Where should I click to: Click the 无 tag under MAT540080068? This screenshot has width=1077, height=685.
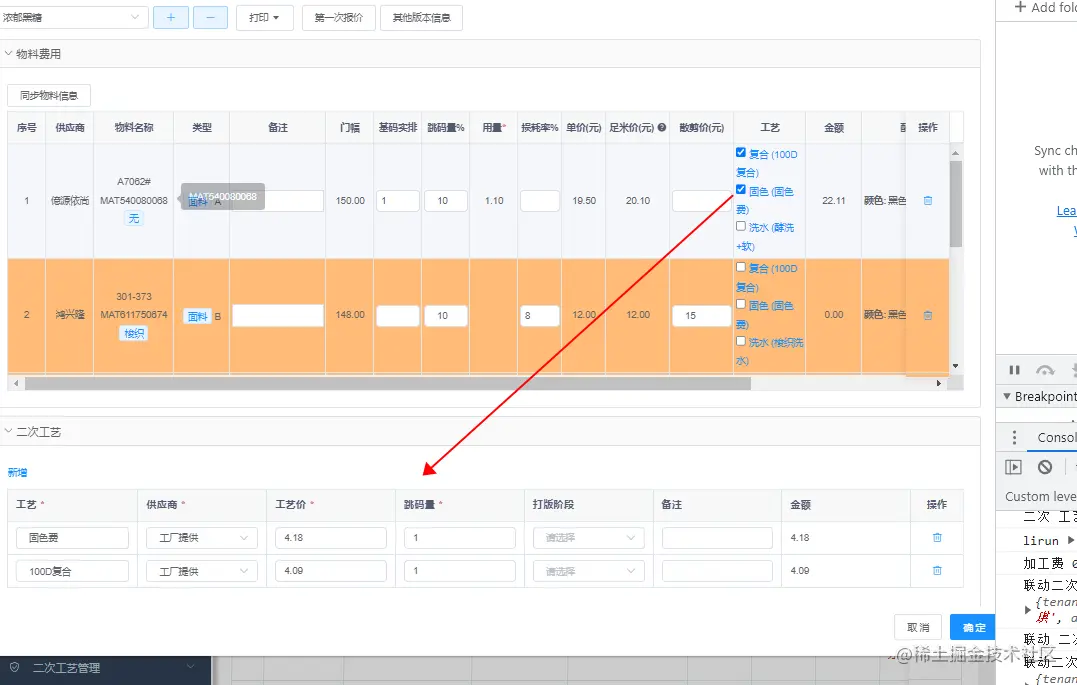(x=134, y=218)
